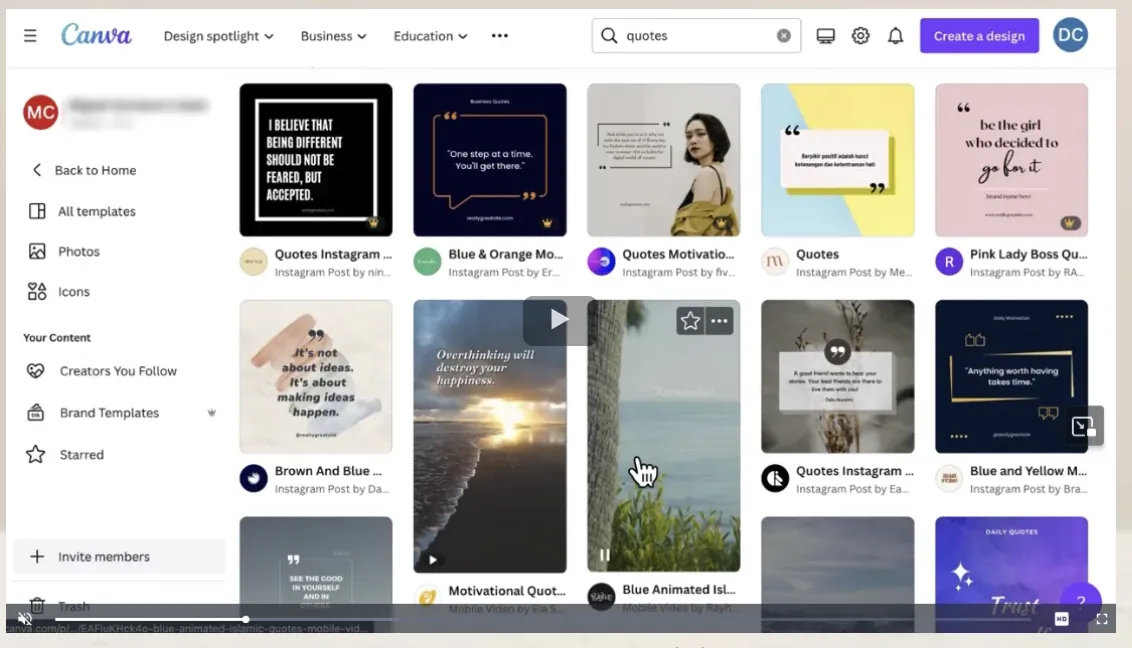Click the search magnifier icon
Screen dimensions: 1132x648
click(609, 35)
